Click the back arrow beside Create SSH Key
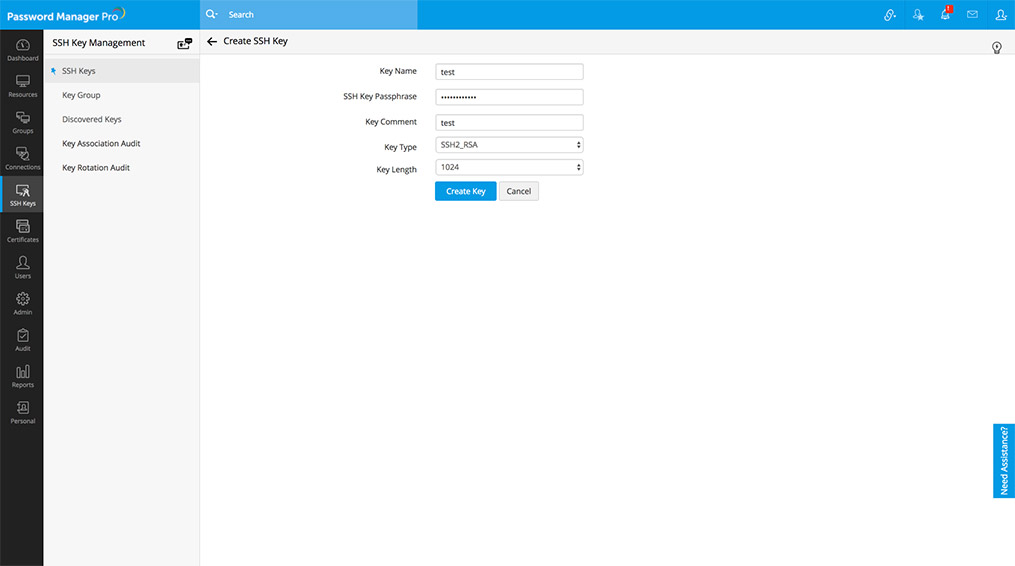 pos(212,41)
